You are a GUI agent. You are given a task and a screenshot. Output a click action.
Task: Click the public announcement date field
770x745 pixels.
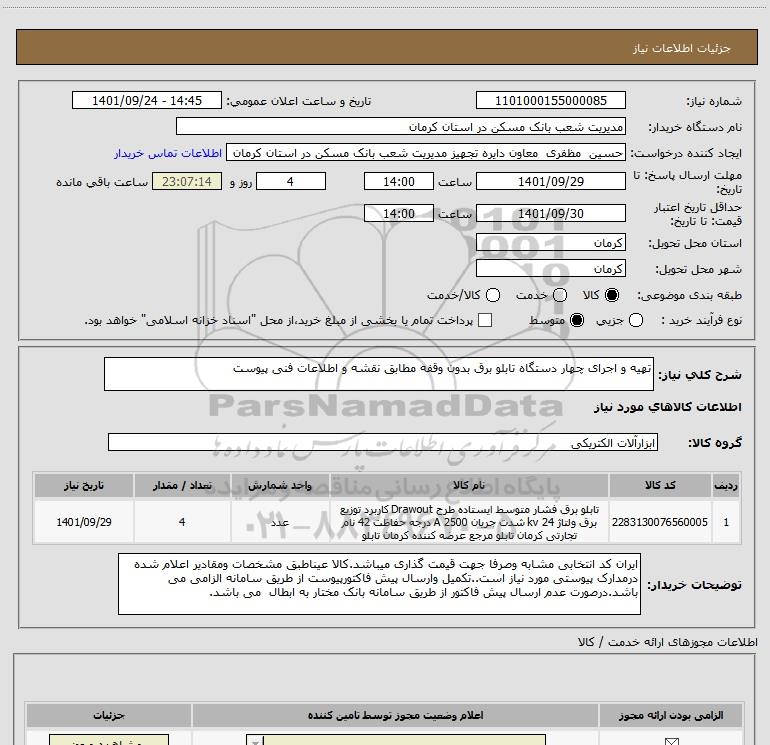point(147,101)
